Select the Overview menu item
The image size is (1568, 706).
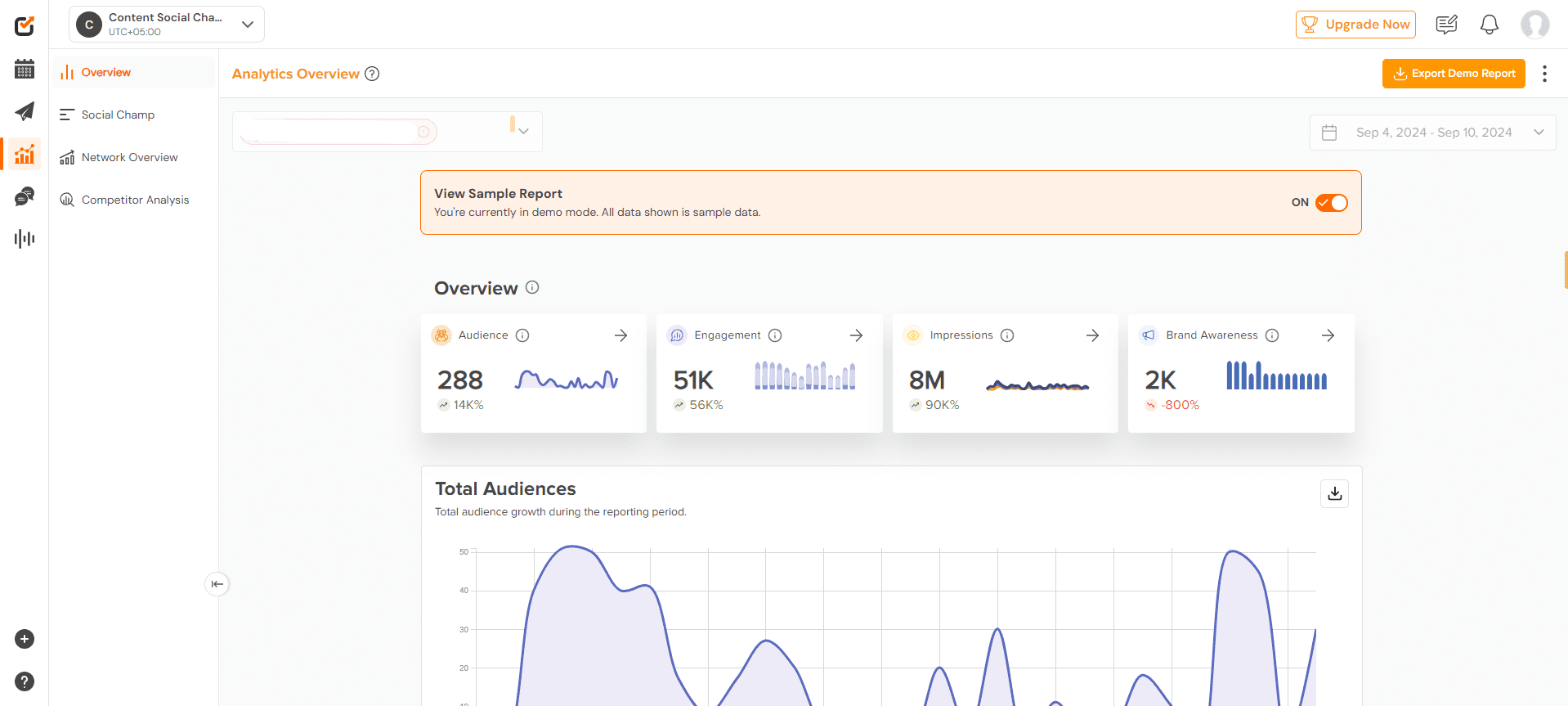coord(135,72)
